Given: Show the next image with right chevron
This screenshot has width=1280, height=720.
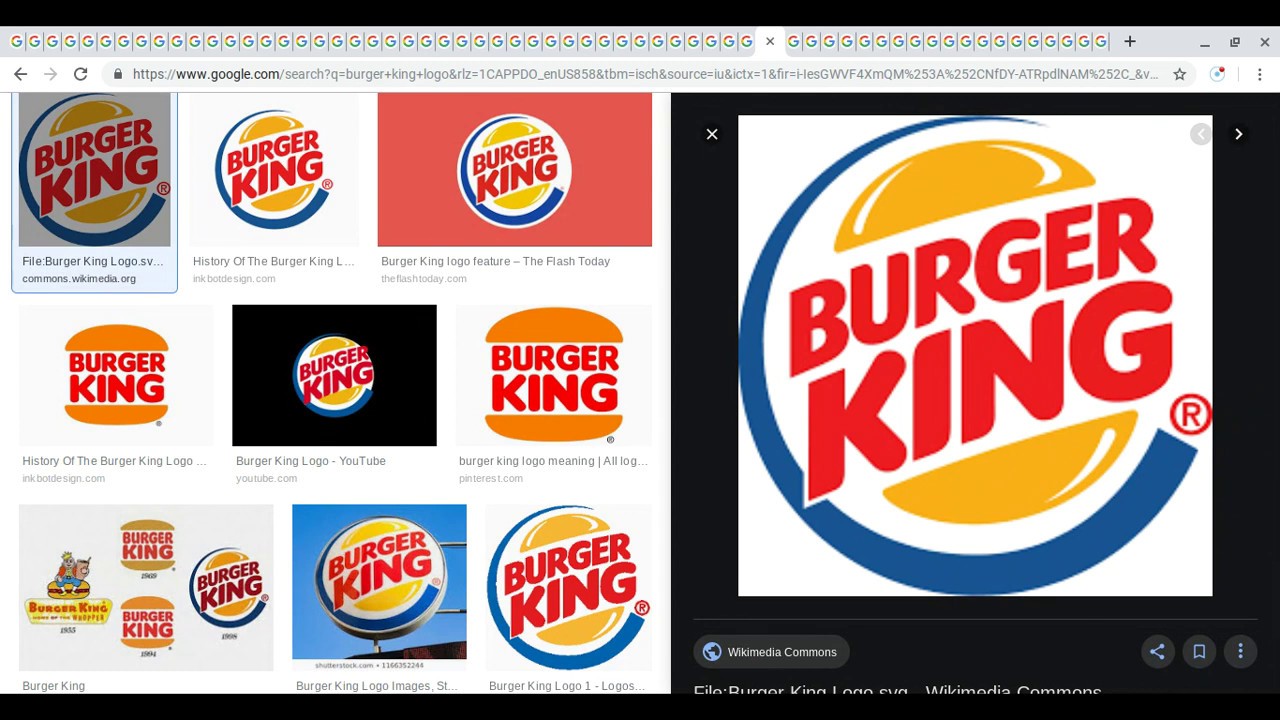Looking at the screenshot, I should [1239, 134].
